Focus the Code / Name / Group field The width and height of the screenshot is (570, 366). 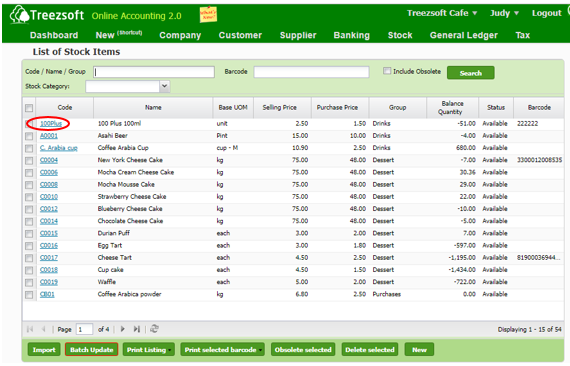coord(154,72)
